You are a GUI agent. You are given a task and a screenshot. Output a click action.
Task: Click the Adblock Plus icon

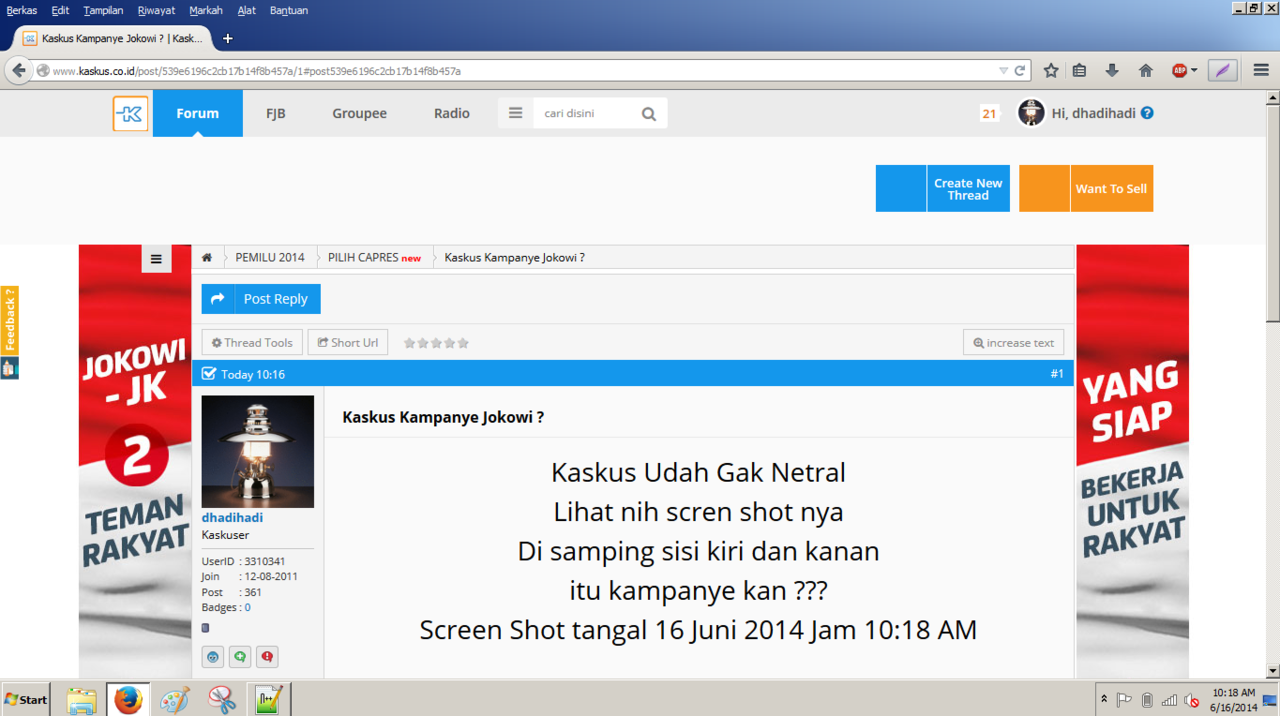[1179, 71]
